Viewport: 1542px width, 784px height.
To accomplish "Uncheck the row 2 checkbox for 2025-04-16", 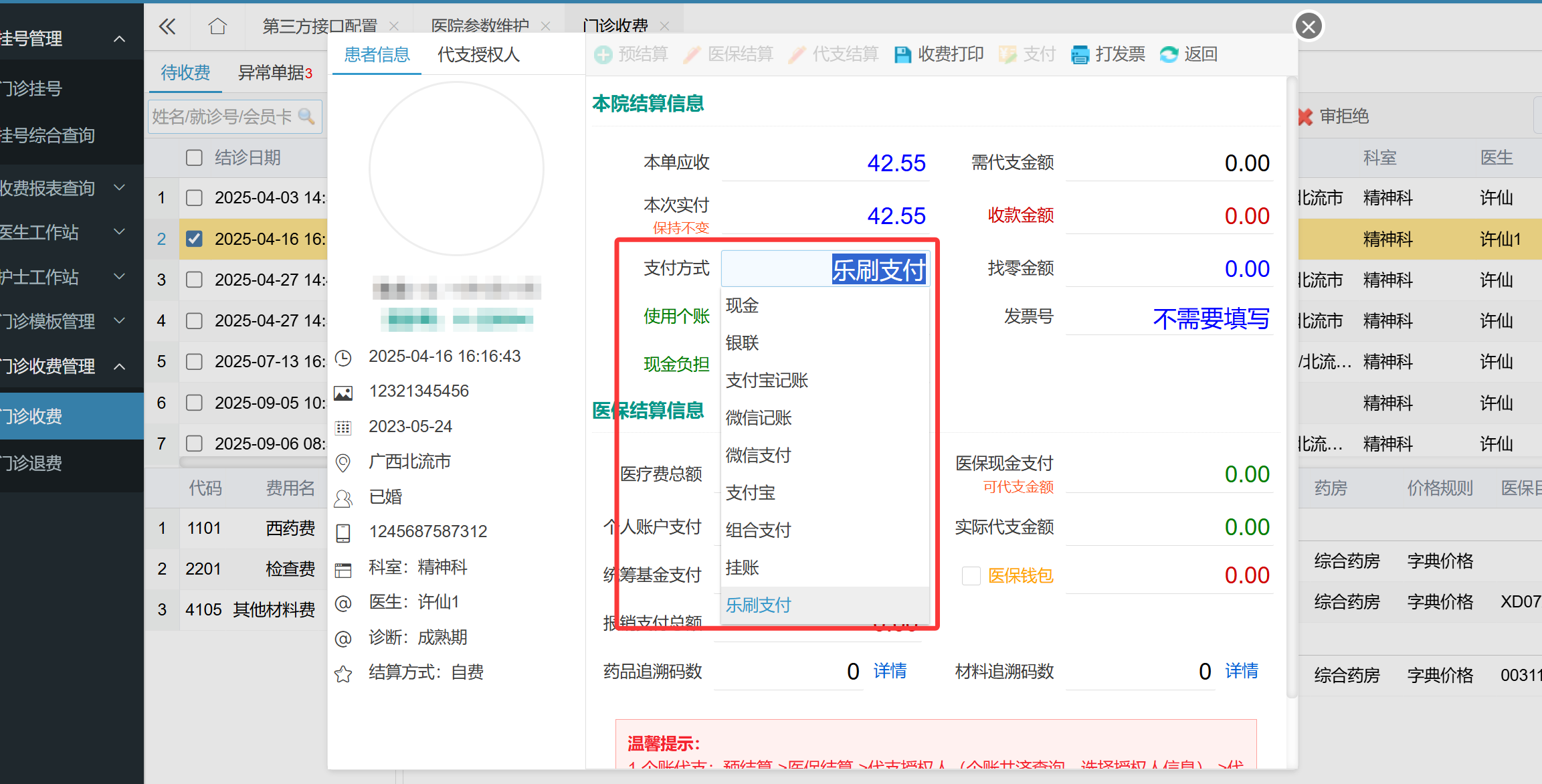I will click(194, 239).
